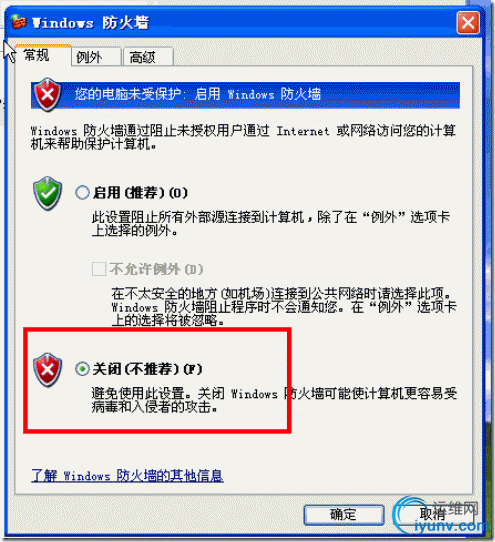Select the 启用(推荐) radio button
Image resolution: width=495 pixels, height=542 pixels.
82,193
